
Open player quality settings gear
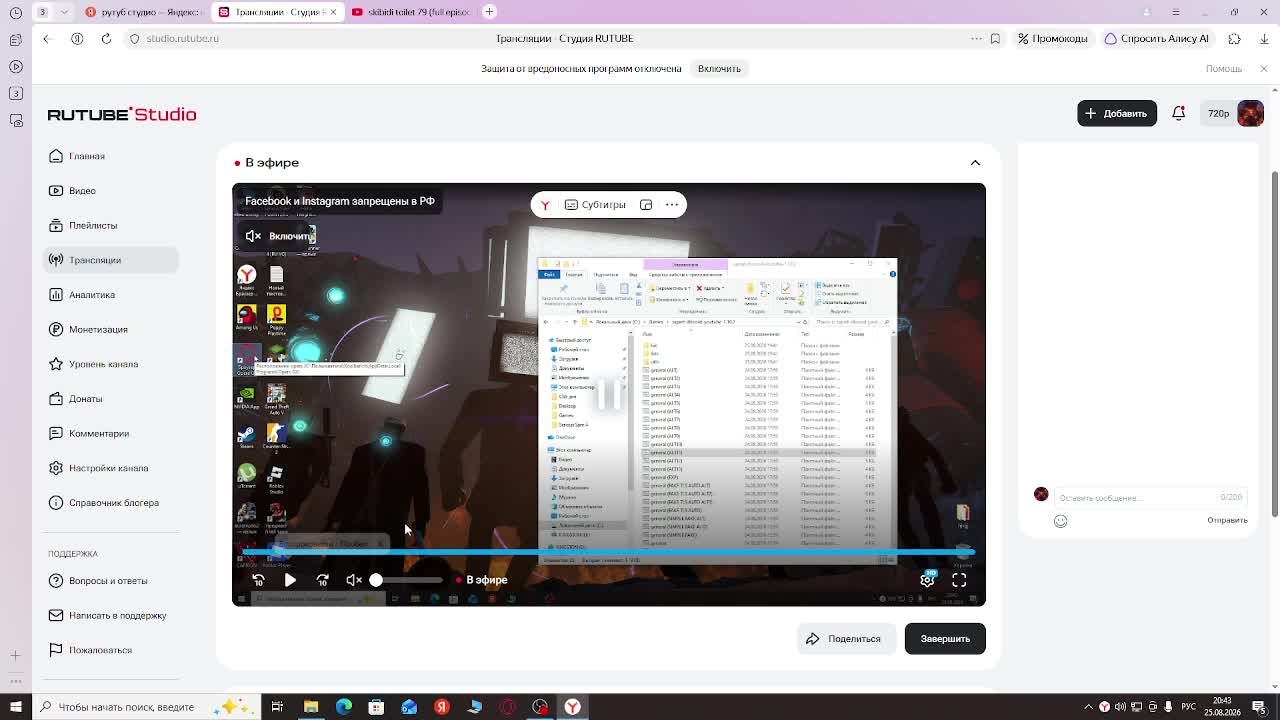(927, 580)
